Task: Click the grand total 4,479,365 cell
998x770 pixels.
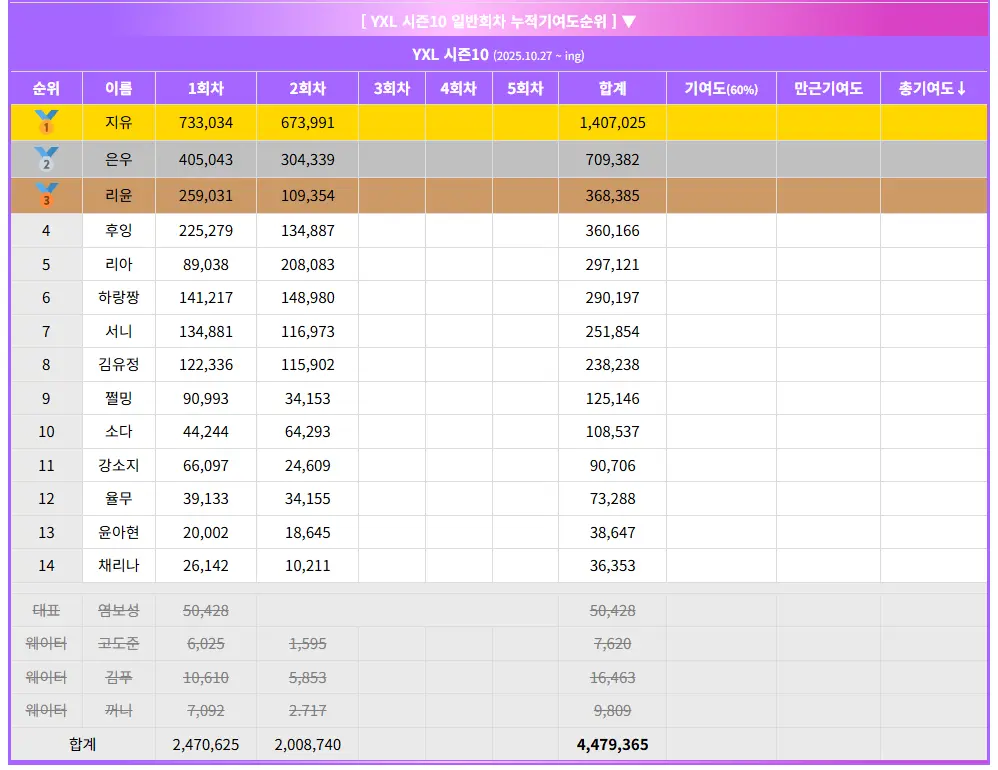Action: coord(612,745)
